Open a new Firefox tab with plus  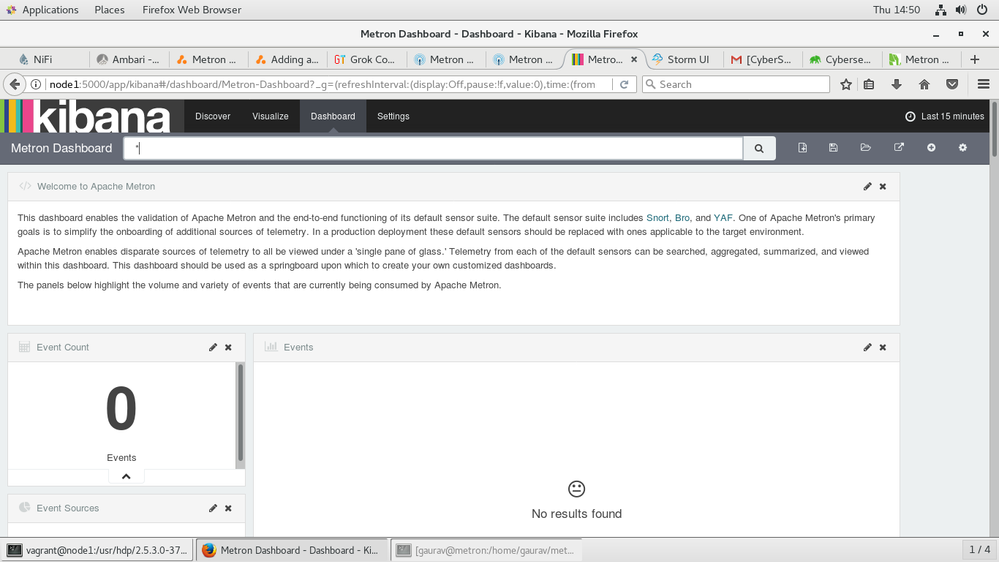(x=974, y=59)
